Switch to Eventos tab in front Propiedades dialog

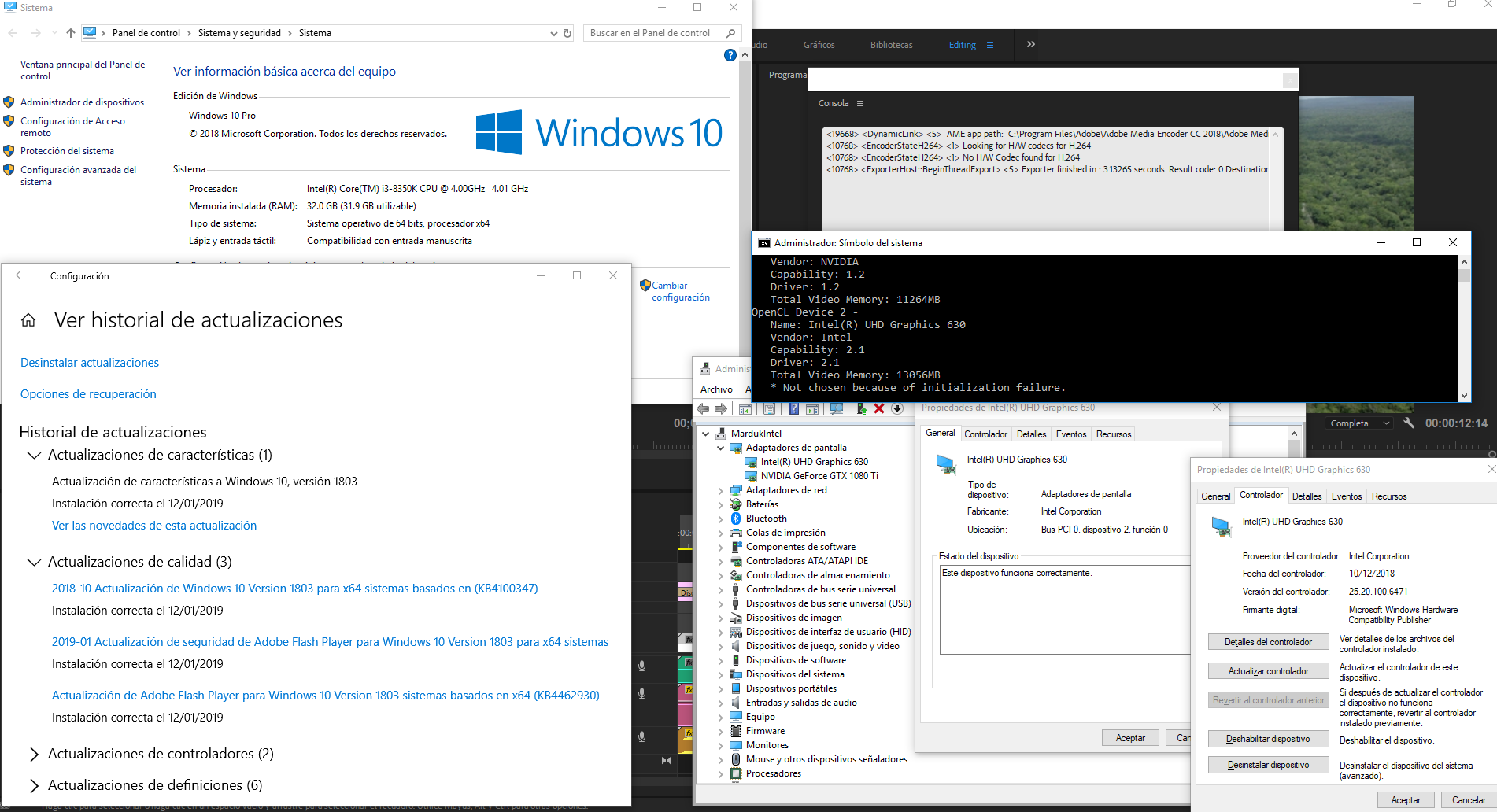pos(1347,496)
